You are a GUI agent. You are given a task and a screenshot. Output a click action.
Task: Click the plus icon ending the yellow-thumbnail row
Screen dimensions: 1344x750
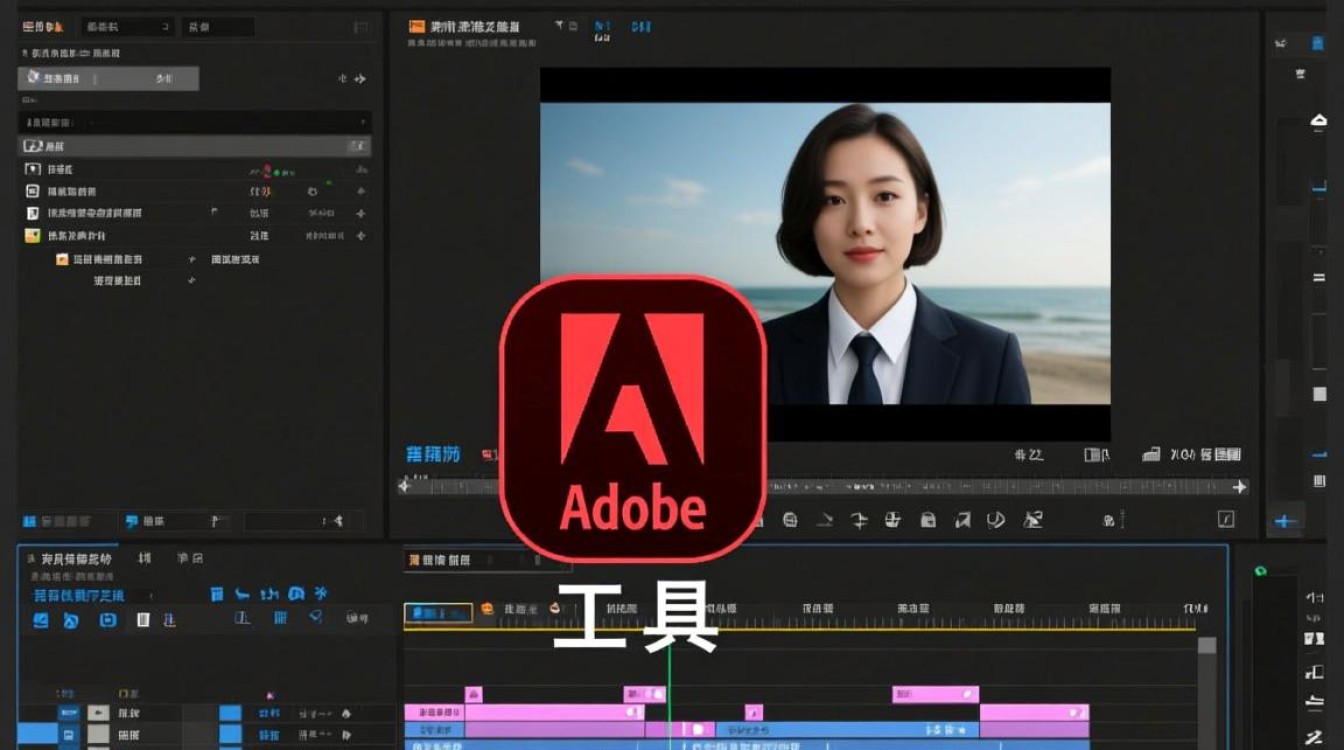tap(361, 236)
